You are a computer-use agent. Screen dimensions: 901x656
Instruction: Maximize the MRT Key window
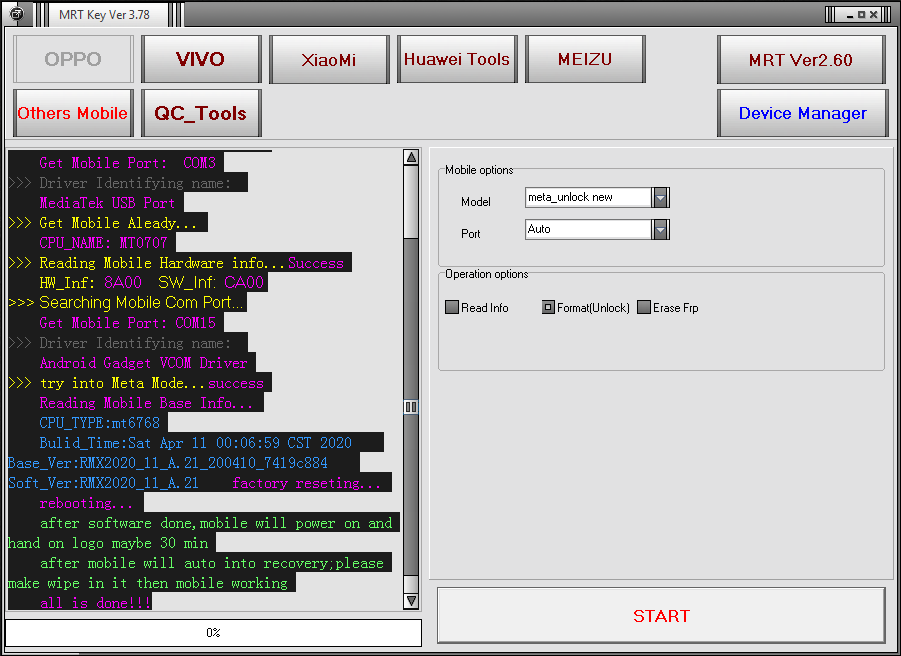coord(861,15)
